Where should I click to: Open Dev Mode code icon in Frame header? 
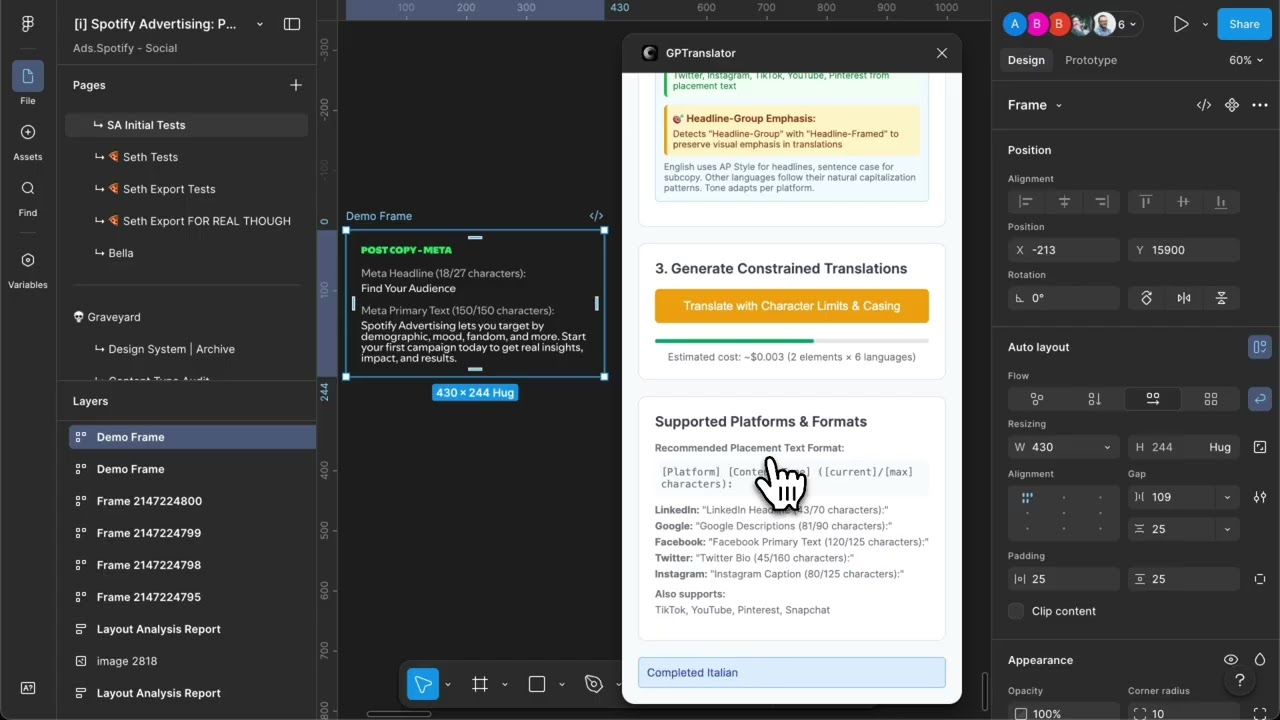point(1204,105)
